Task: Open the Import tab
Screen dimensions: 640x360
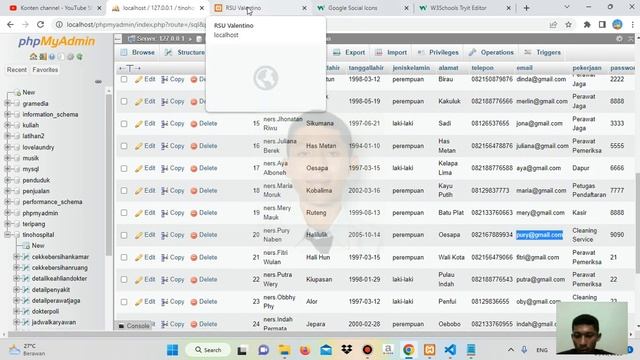Action: (x=391, y=52)
